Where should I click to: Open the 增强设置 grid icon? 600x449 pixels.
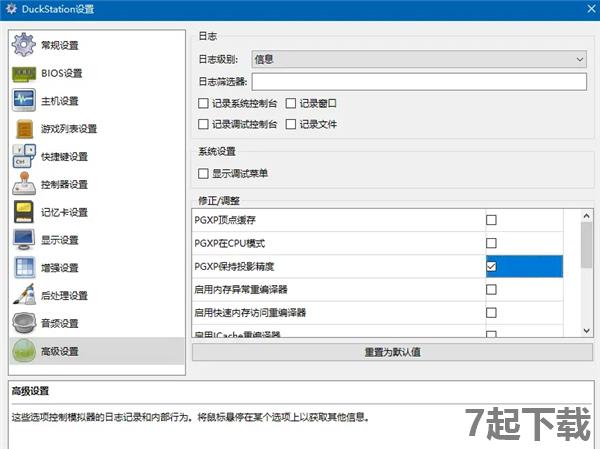(x=24, y=267)
